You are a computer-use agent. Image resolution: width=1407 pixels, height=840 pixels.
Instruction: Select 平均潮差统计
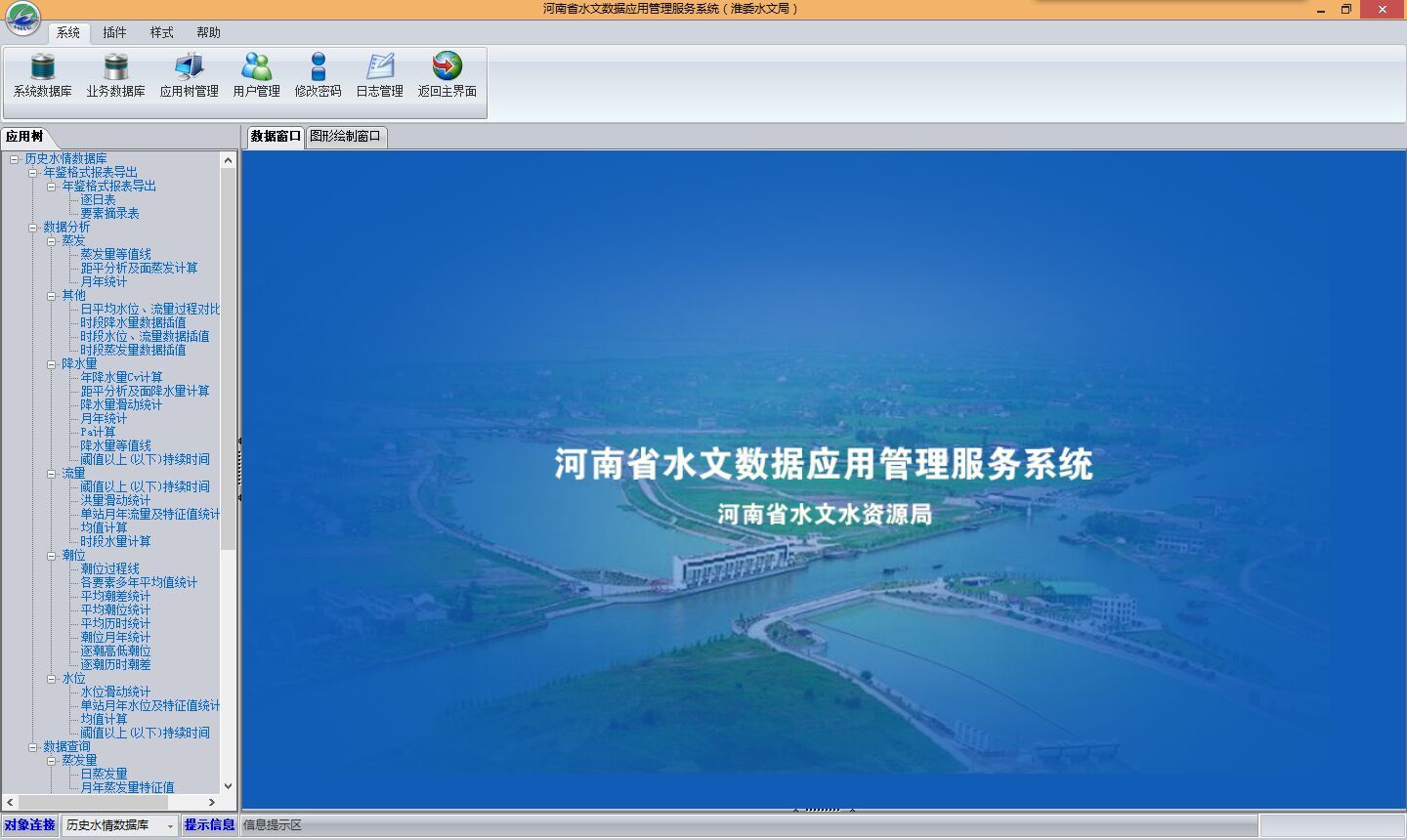pyautogui.click(x=115, y=596)
